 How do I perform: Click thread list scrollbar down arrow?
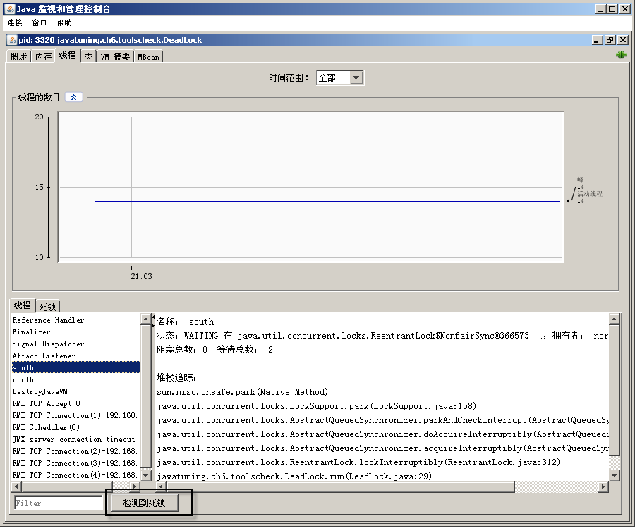(x=145, y=473)
